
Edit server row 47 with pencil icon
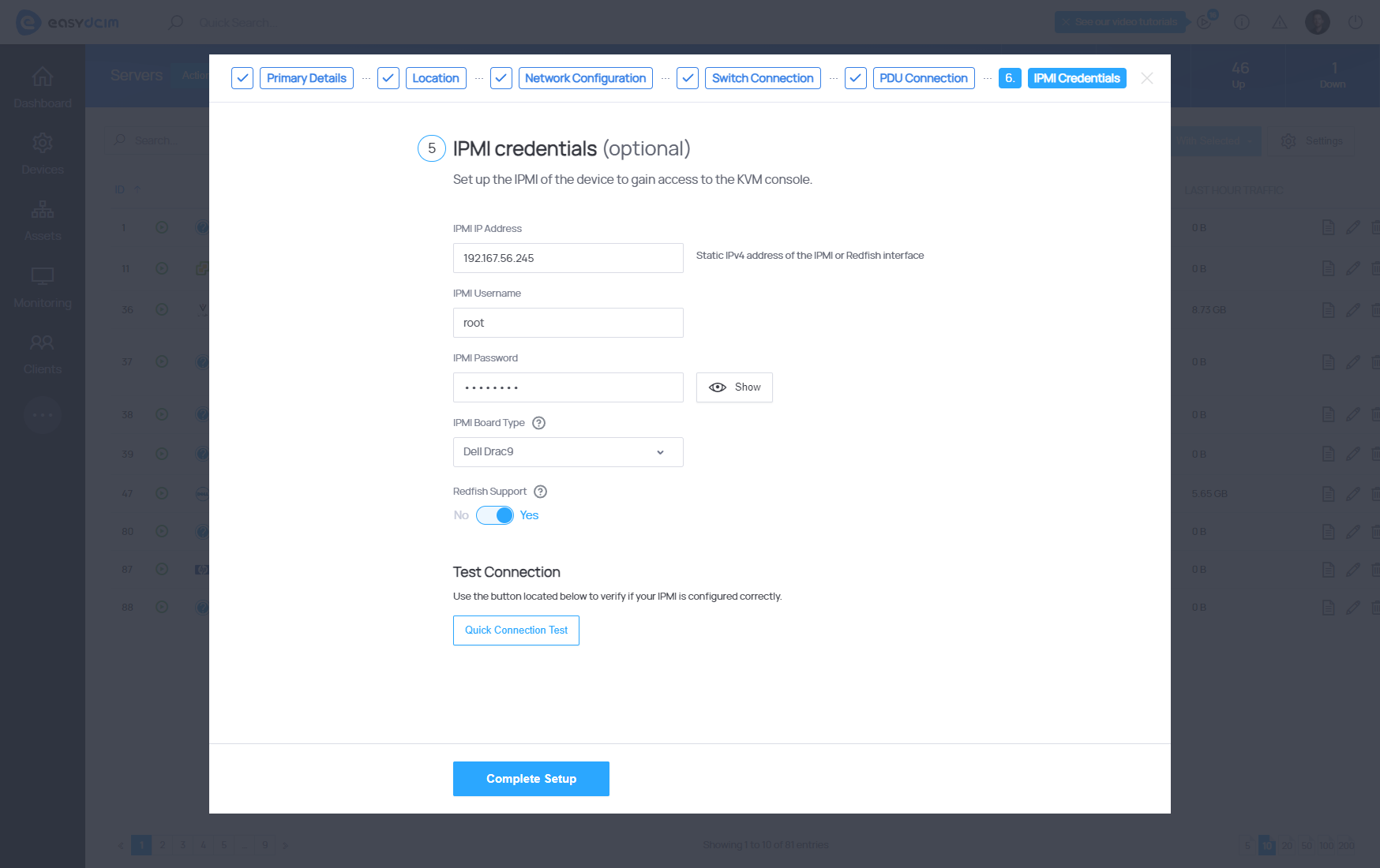[1353, 494]
